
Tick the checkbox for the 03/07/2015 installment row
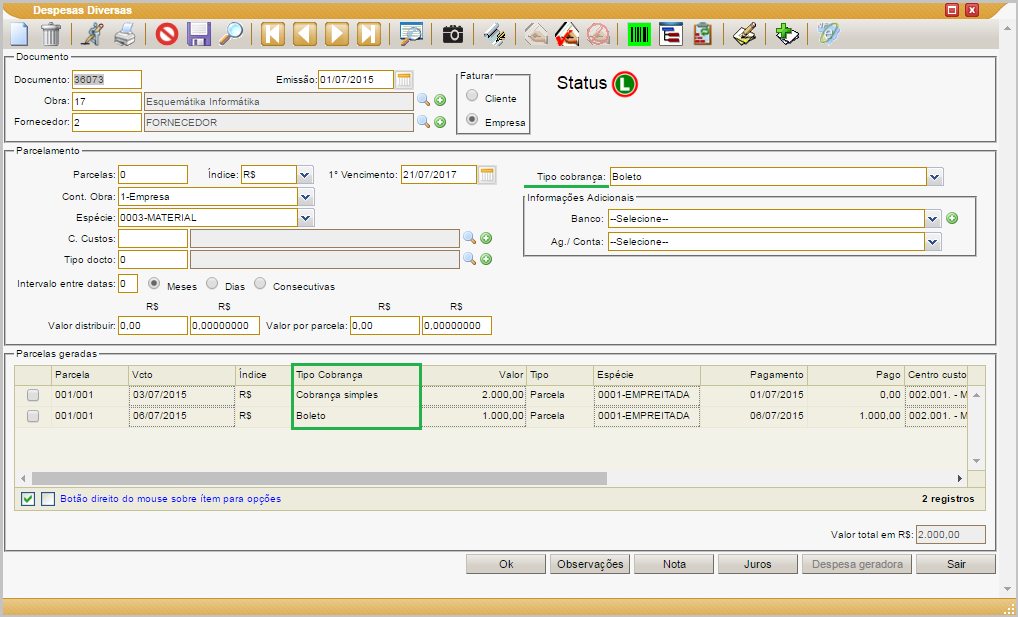pos(33,395)
